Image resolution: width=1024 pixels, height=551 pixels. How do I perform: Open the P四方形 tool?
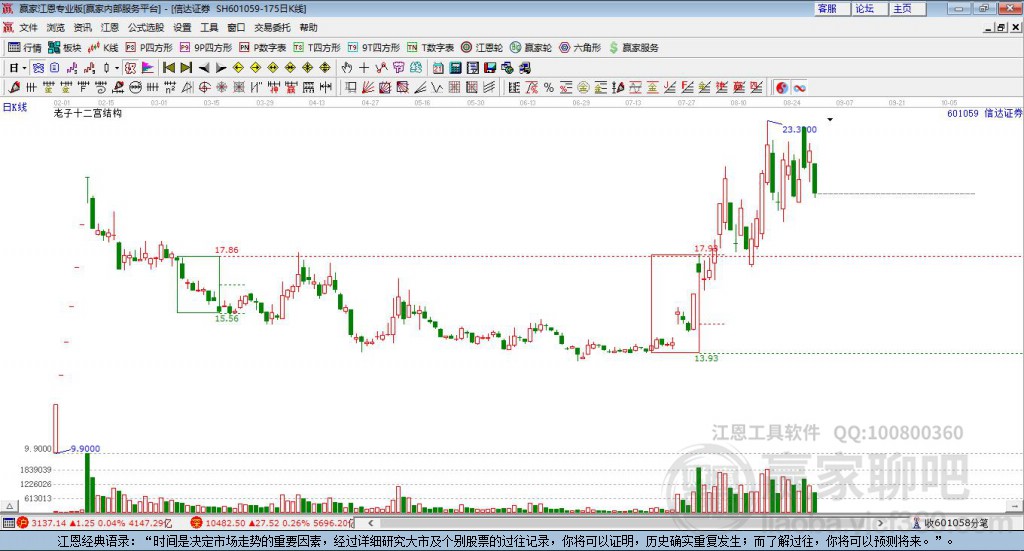click(149, 48)
